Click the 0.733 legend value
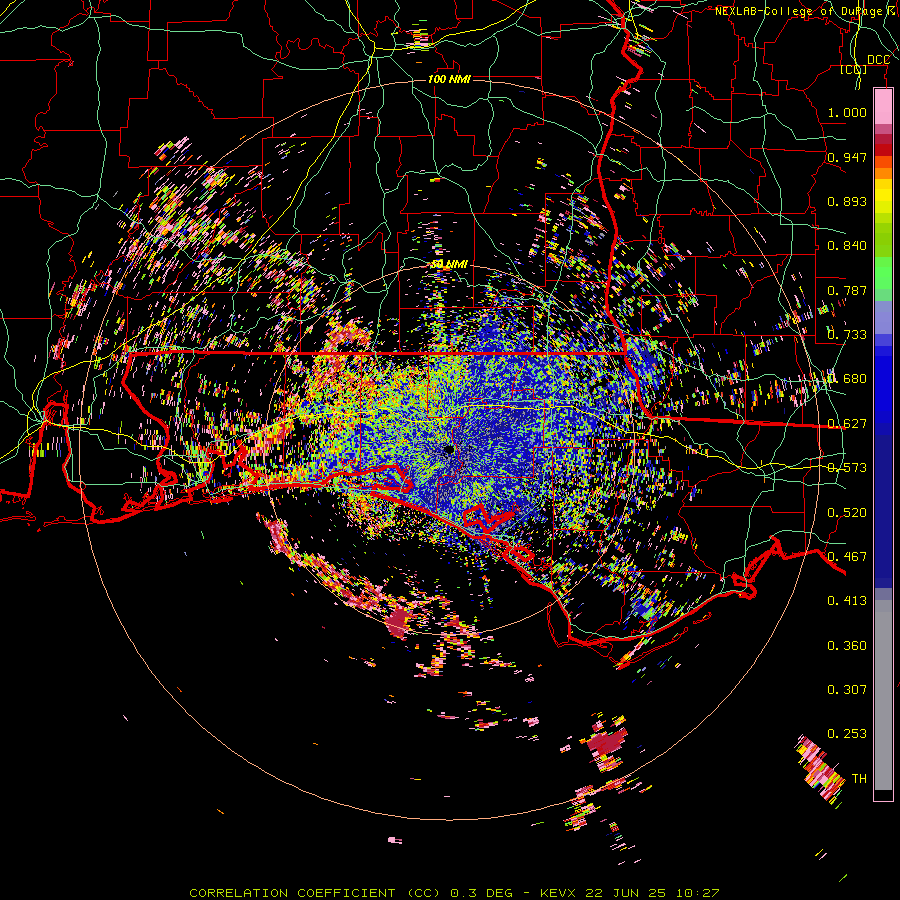Screen dimensions: 900x900 point(847,335)
